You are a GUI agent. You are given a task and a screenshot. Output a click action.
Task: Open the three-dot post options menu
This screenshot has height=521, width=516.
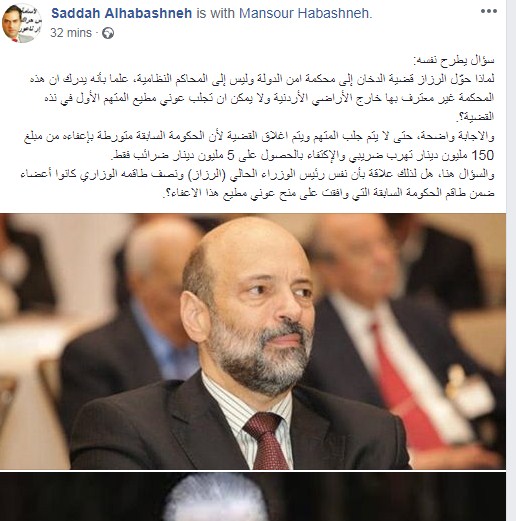click(x=489, y=11)
